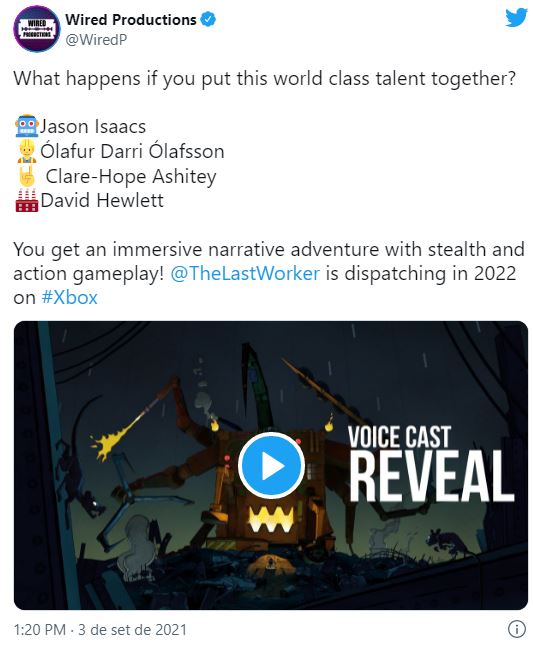Click the Ólafur Darri Ólafsson name text
Viewport: 533px width, 649px height.
point(132,151)
